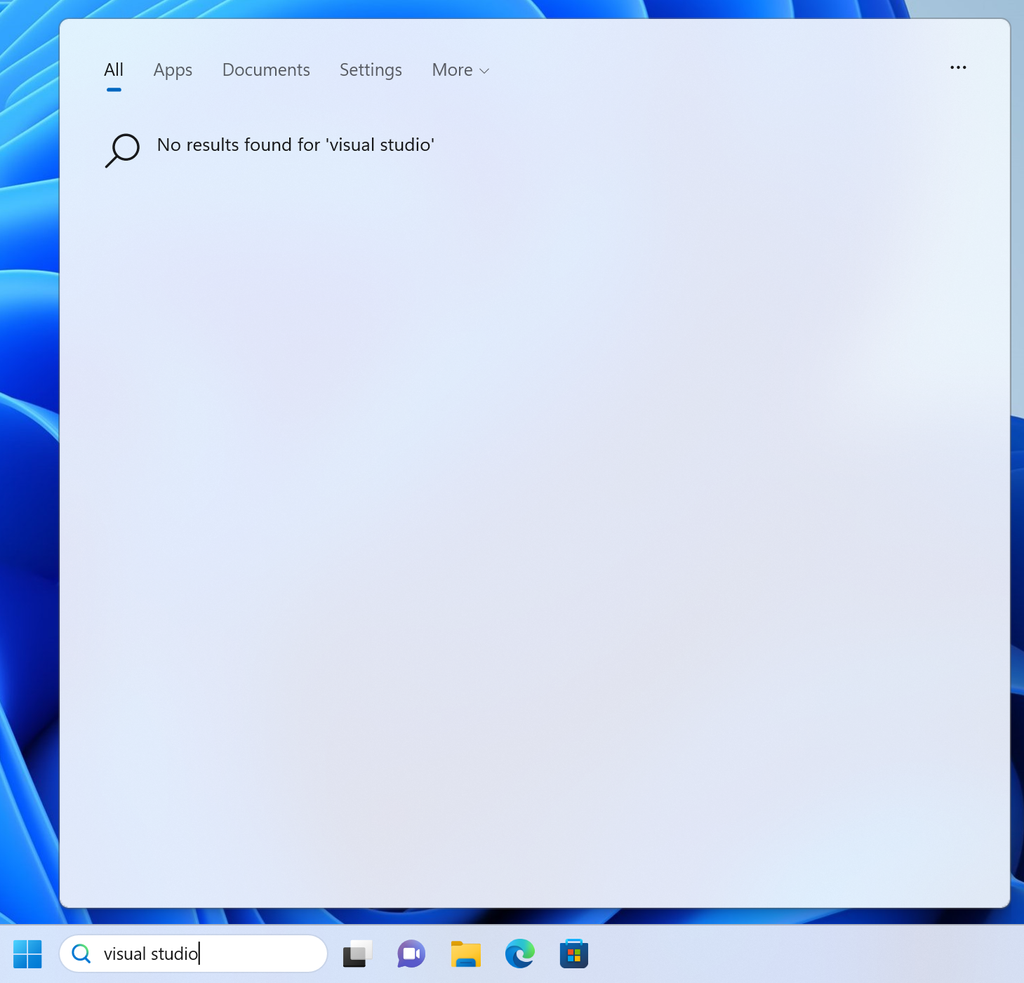Open the ellipsis options menu

pos(957,68)
